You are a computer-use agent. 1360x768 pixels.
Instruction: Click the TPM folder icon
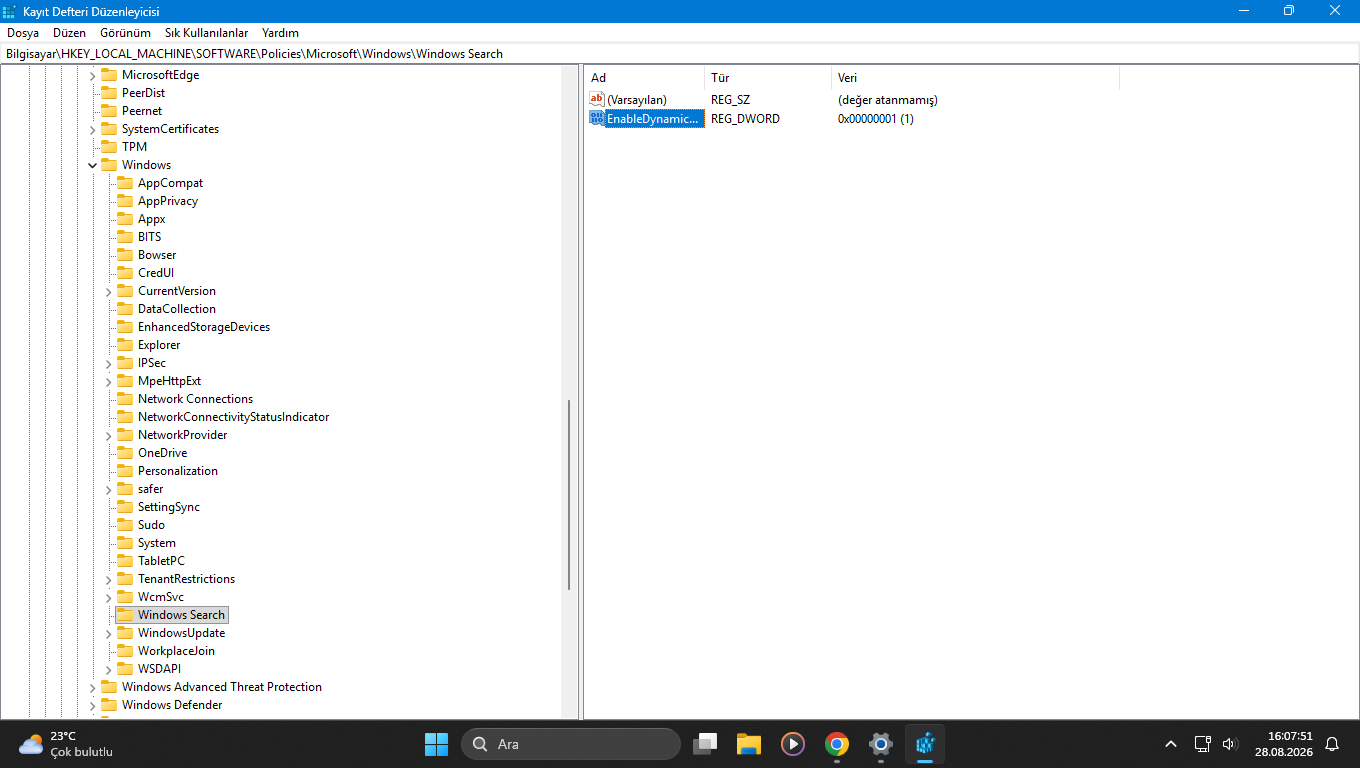tap(108, 147)
